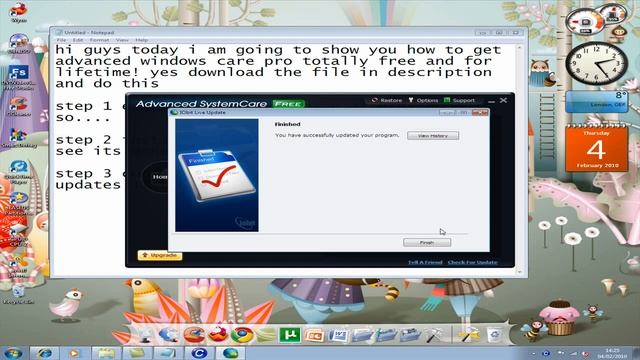Open the Format menu in Notepad

tap(99, 40)
